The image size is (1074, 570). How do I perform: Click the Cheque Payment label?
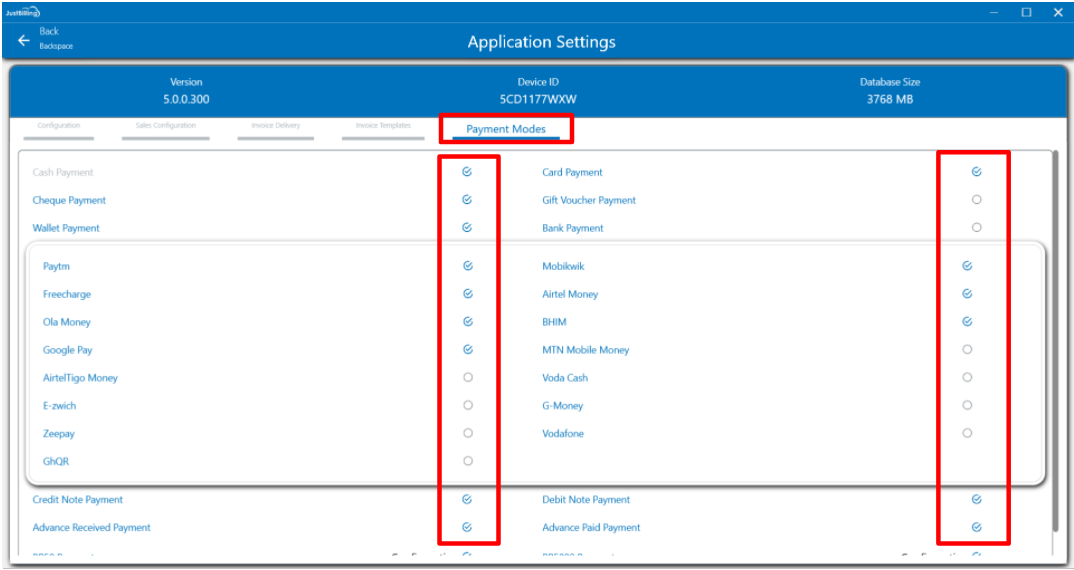[69, 200]
